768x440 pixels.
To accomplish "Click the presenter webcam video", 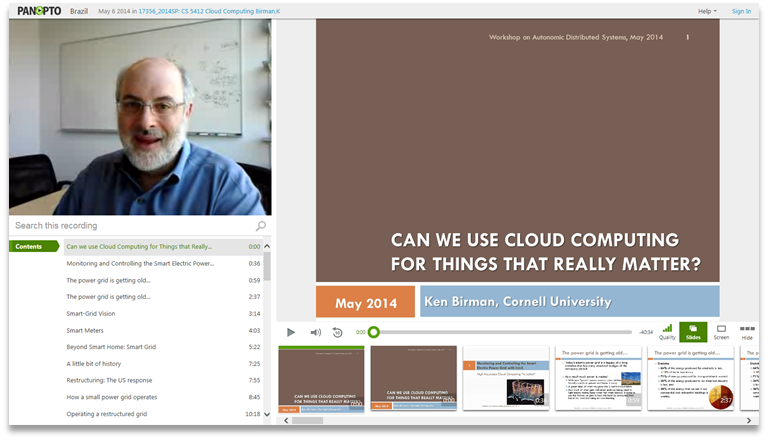I will coord(140,117).
